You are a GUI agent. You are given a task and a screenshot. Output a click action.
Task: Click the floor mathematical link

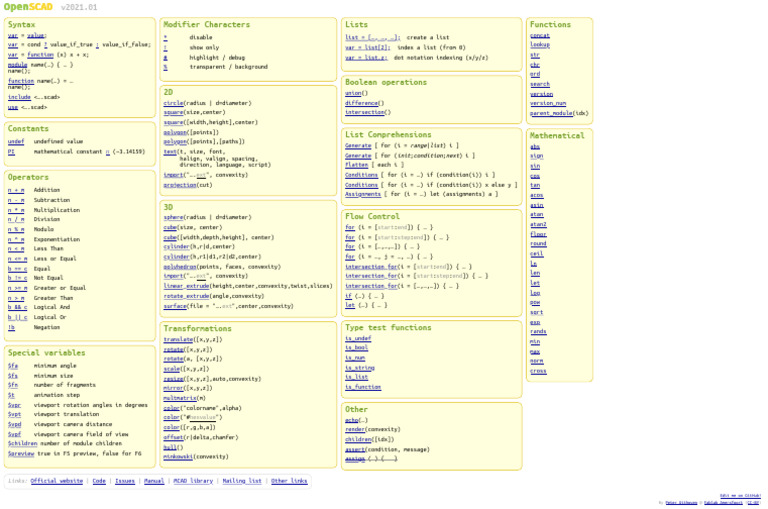pyautogui.click(x=538, y=234)
